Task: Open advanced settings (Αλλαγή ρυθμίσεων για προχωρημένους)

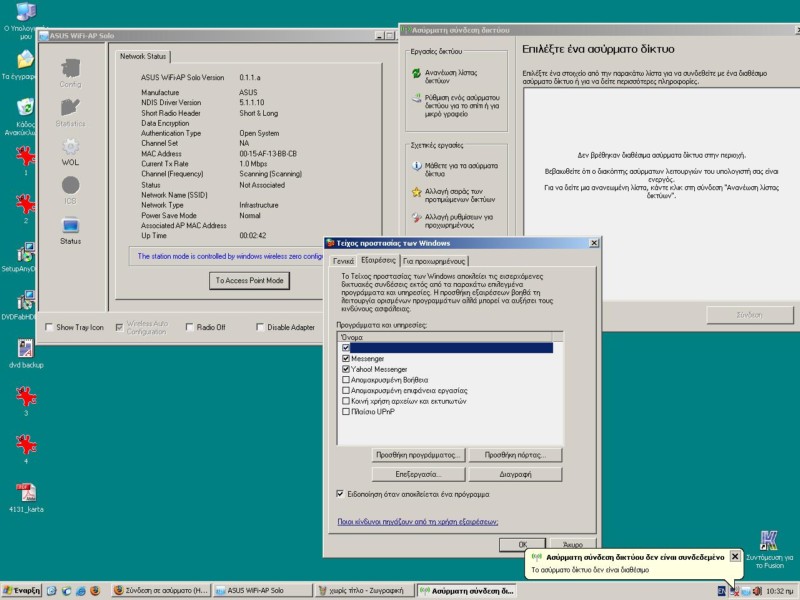Action: coord(453,221)
